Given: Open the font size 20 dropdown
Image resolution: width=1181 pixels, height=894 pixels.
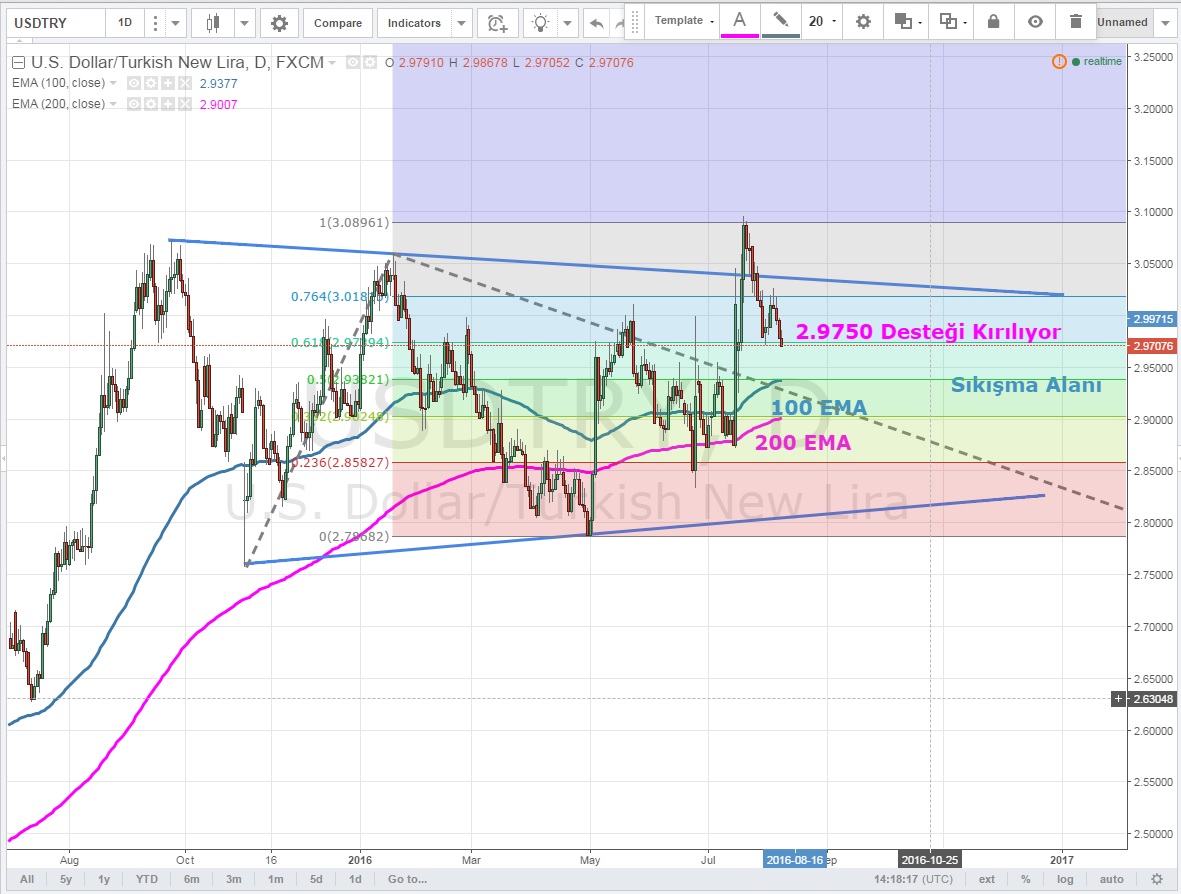Looking at the screenshot, I should pyautogui.click(x=822, y=21).
